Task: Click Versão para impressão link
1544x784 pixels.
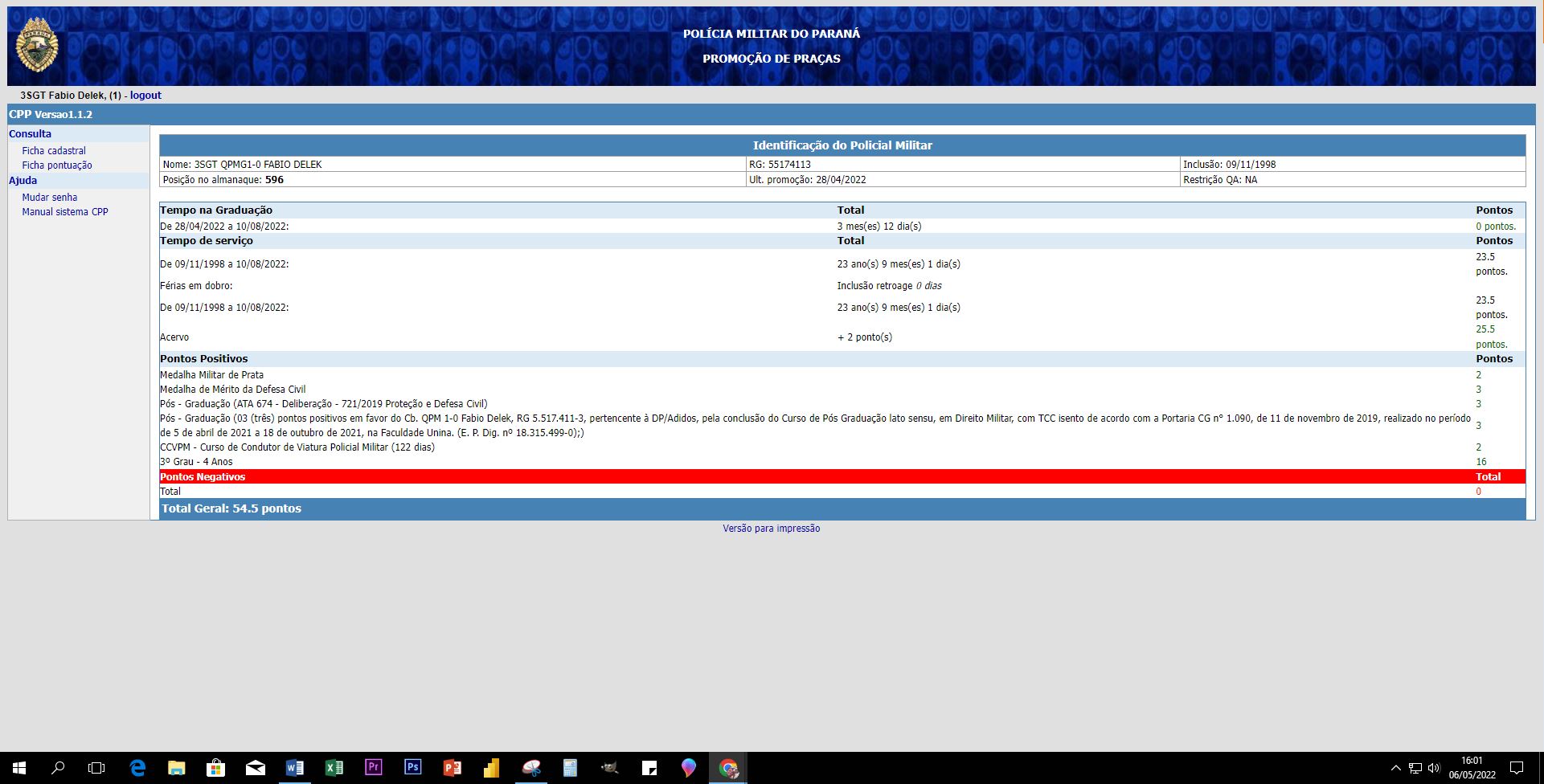Action: click(771, 529)
